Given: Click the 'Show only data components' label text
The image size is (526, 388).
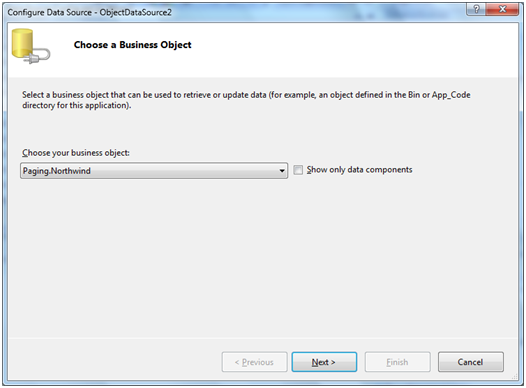Looking at the screenshot, I should point(359,170).
